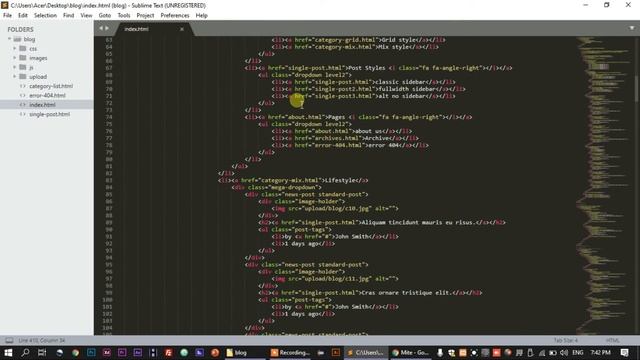Click the upload folder icon
The width and height of the screenshot is (640, 360).
(23, 77)
